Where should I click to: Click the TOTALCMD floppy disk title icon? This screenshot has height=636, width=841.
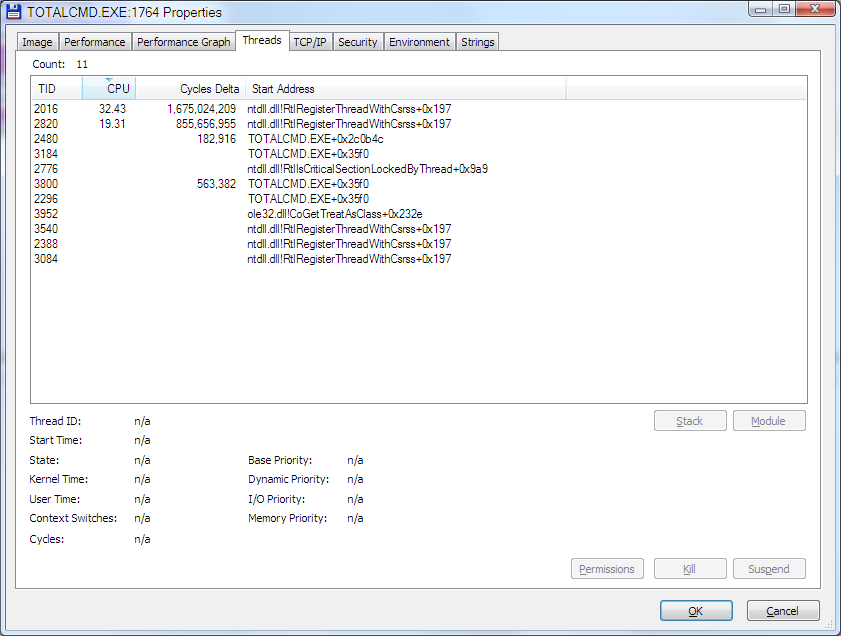pos(13,12)
